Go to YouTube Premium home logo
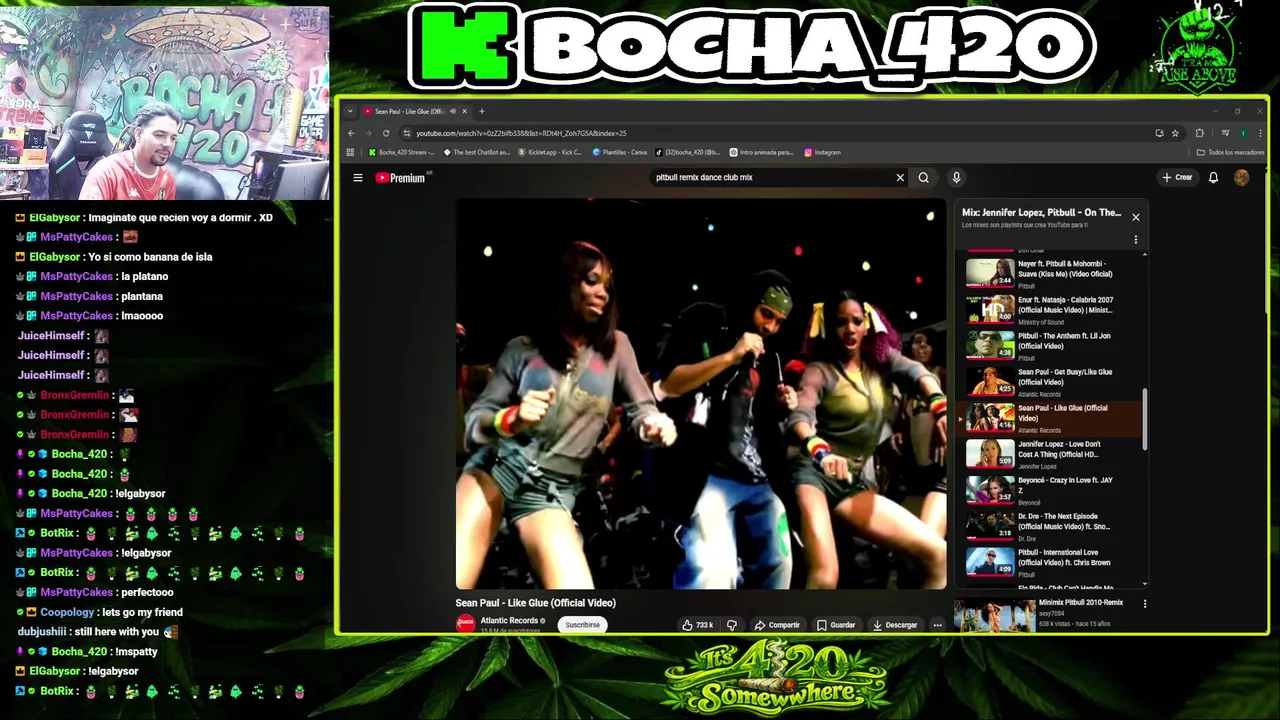Screen dimensions: 1280x720 (403, 178)
